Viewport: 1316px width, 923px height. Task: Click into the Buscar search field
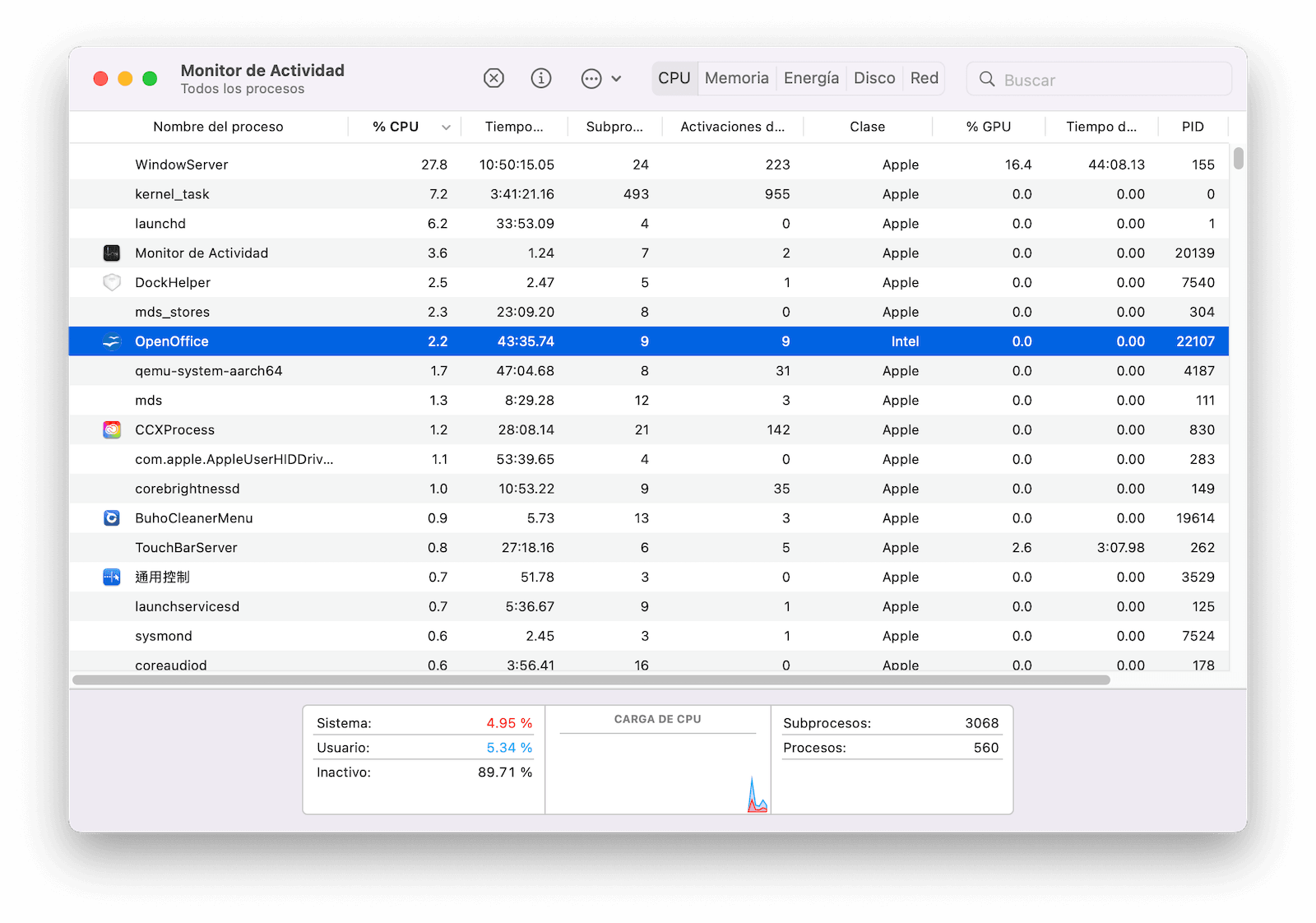pos(1099,79)
